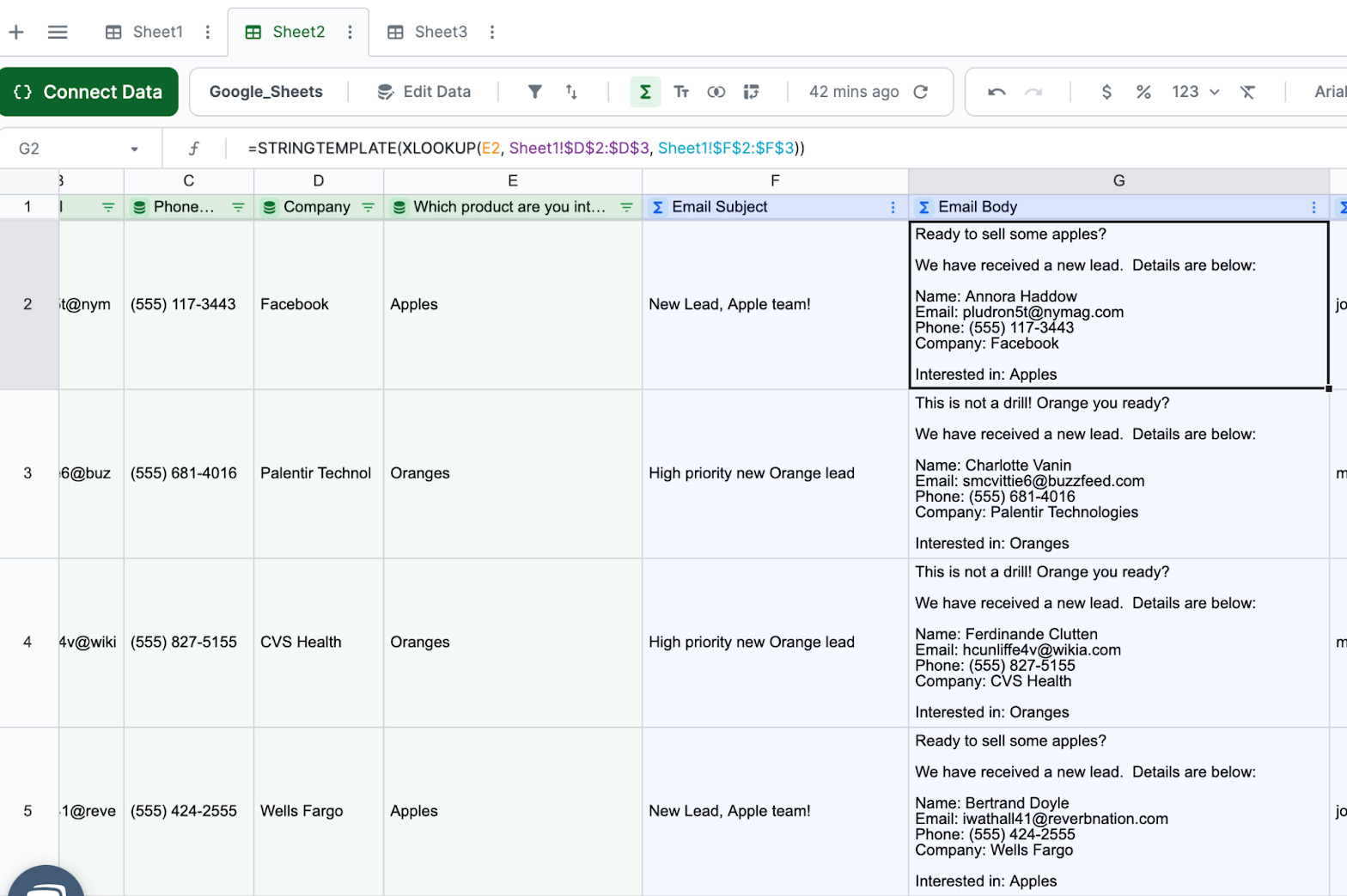Select column G header

[x=1118, y=180]
